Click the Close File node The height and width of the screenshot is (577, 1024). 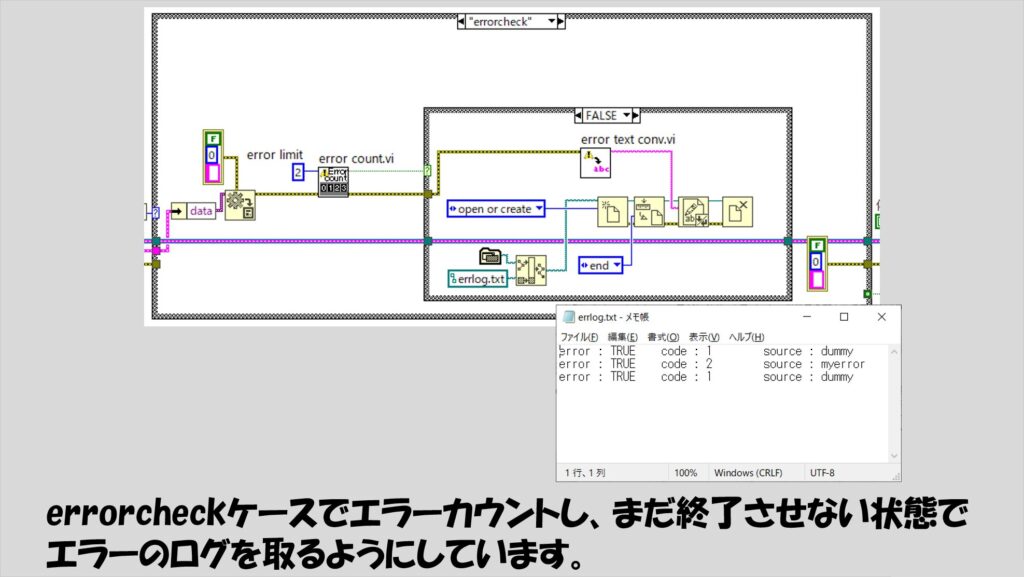737,212
